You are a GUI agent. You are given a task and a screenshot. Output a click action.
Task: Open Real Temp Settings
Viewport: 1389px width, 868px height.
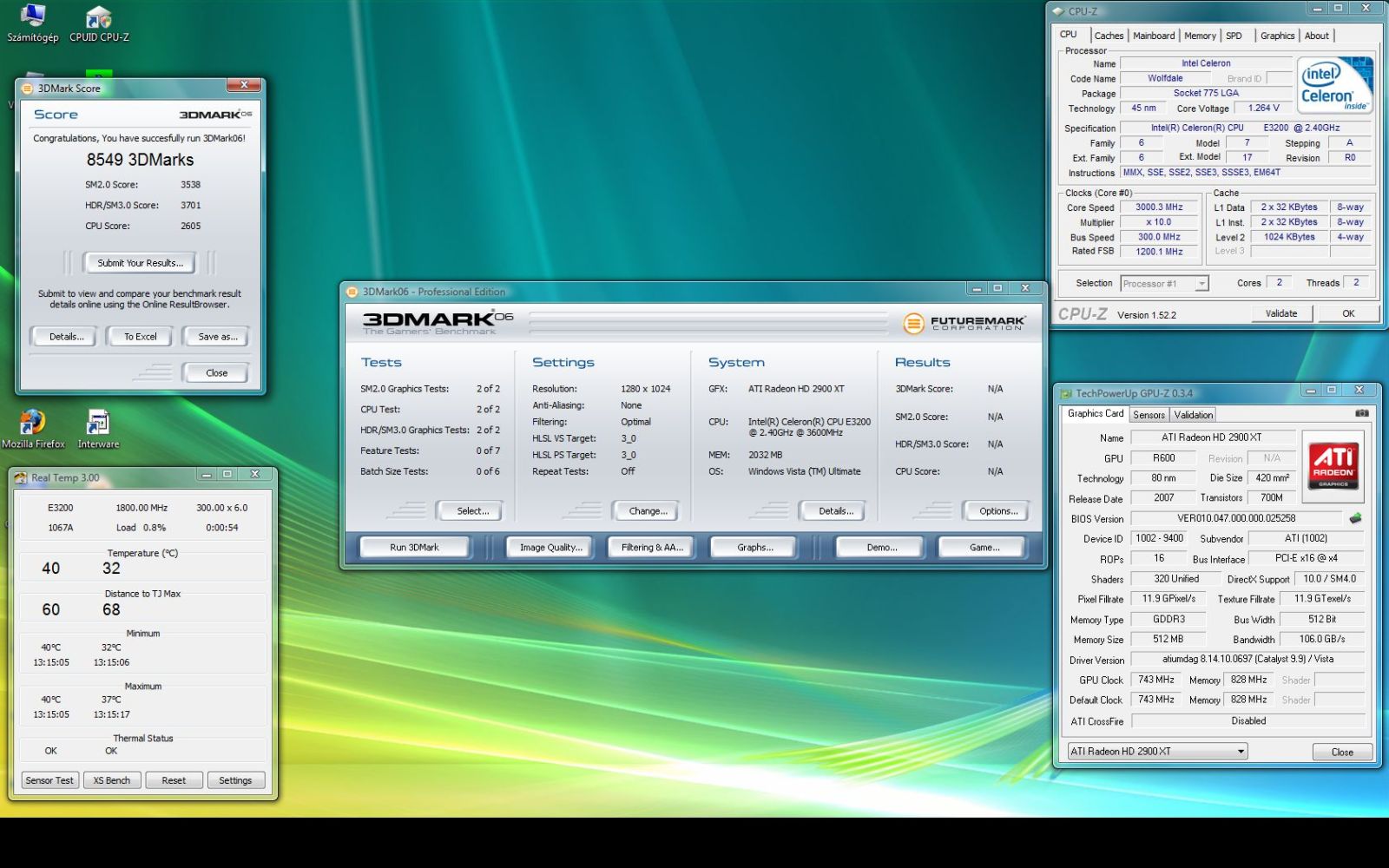coord(235,780)
